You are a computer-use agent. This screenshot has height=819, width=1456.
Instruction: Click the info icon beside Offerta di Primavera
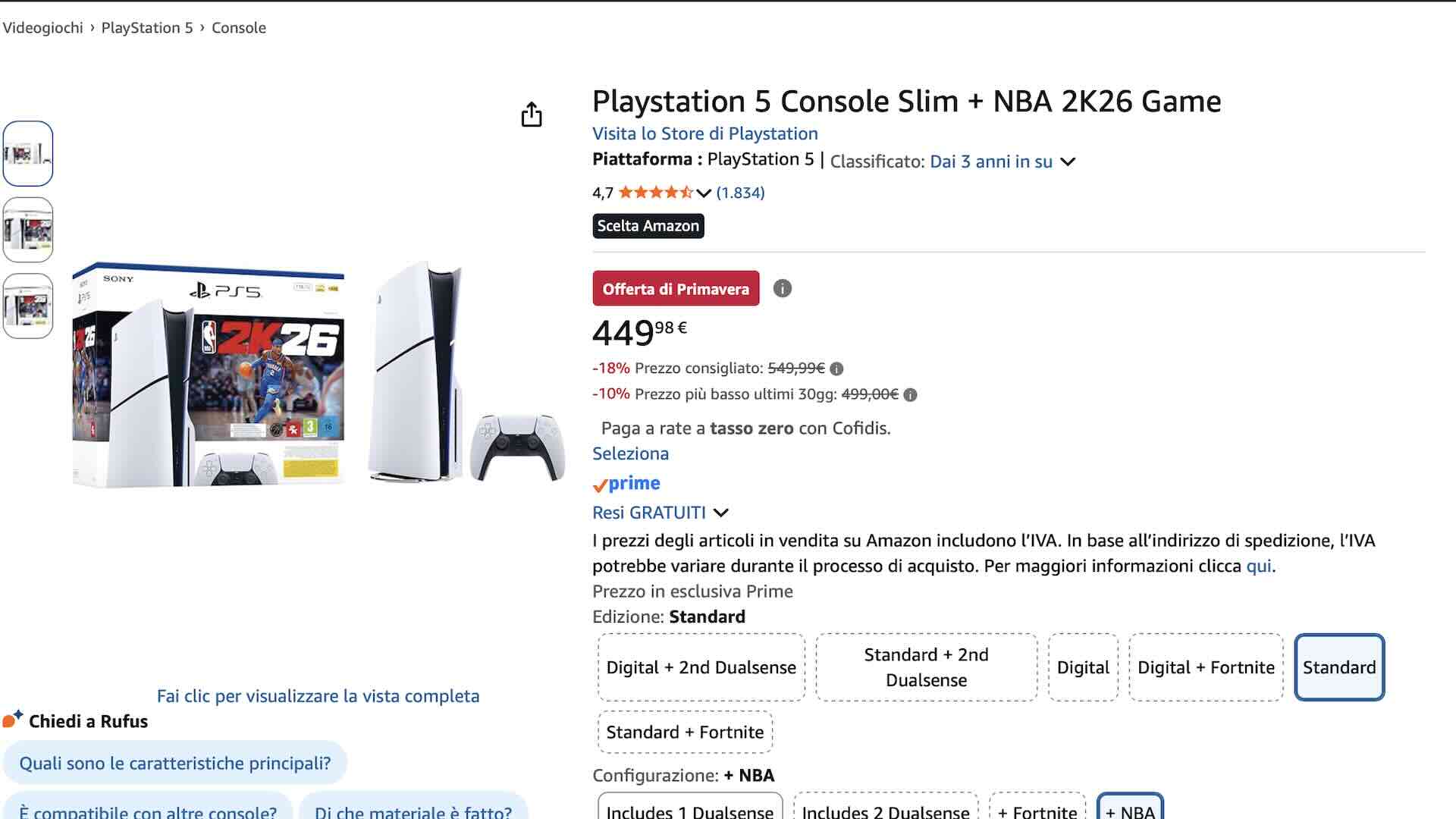tap(783, 288)
